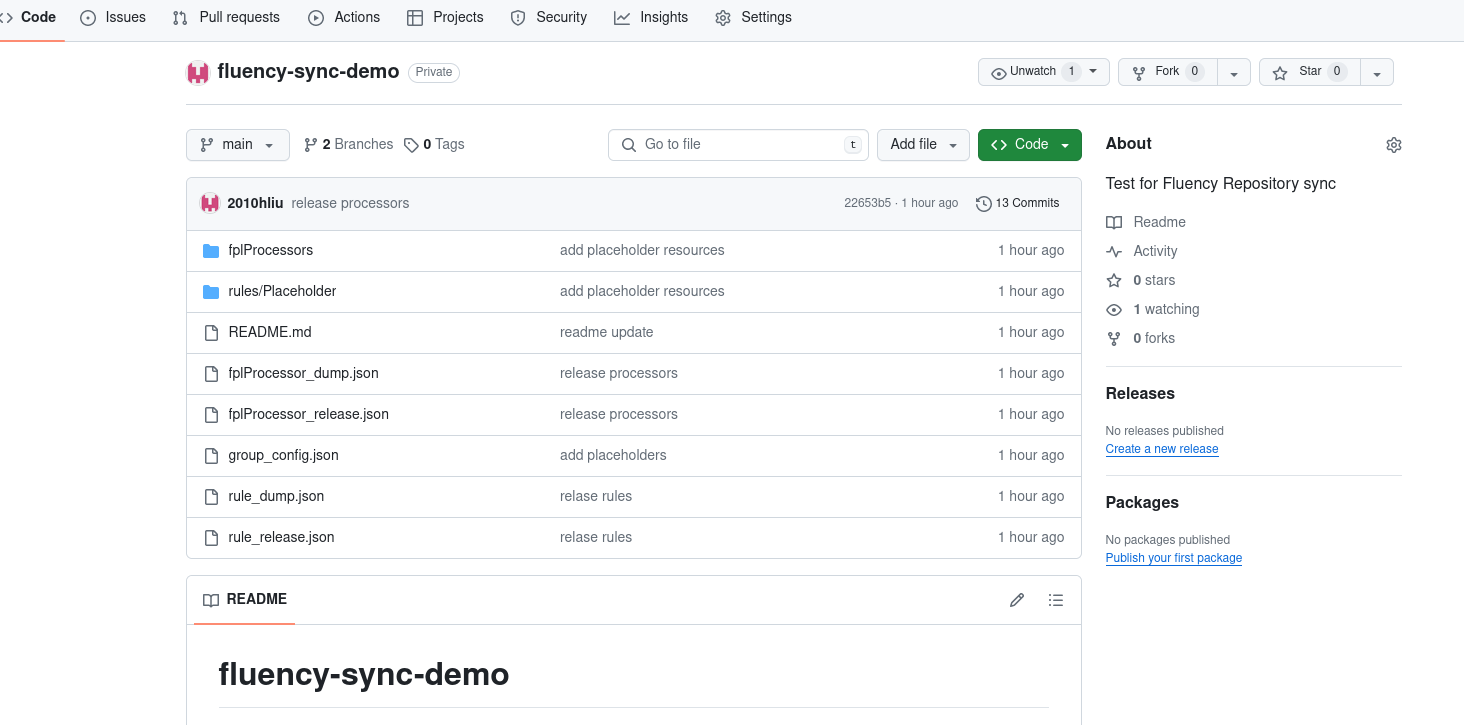Click the file icon next to README.md
The height and width of the screenshot is (725, 1464).
click(211, 332)
